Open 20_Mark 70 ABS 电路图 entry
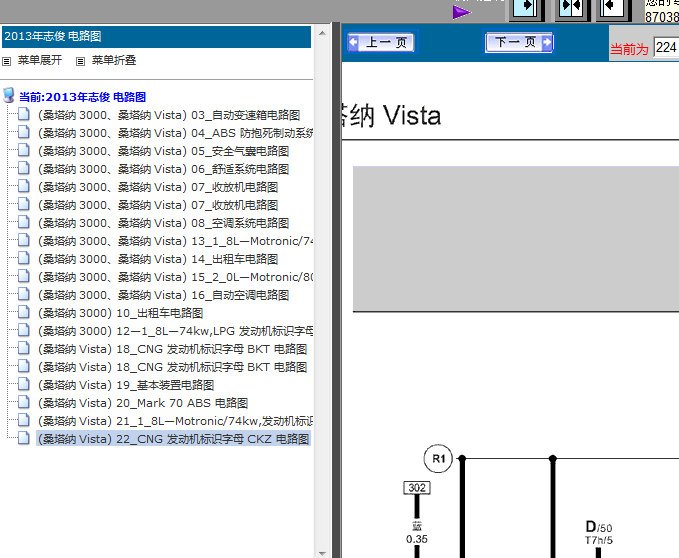Image resolution: width=679 pixels, height=558 pixels. 143,403
